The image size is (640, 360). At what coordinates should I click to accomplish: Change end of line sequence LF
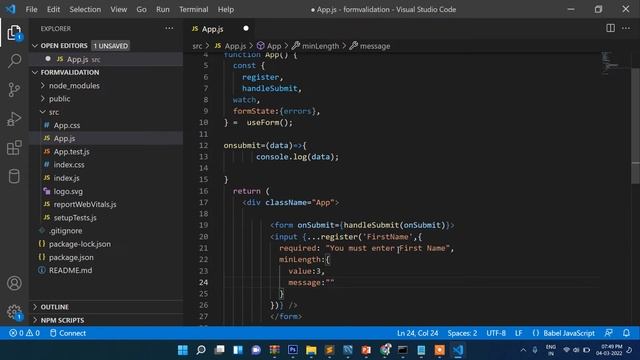(x=518, y=333)
